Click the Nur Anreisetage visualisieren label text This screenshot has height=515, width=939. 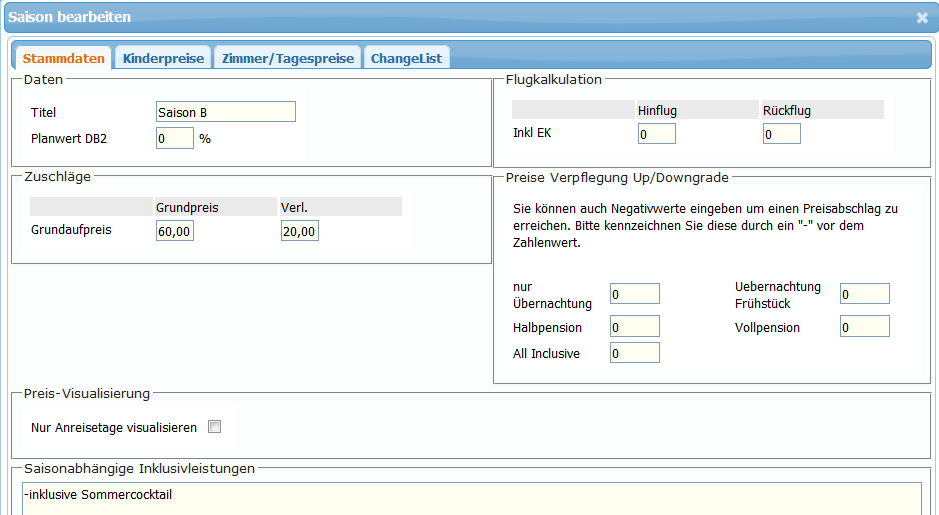coord(114,427)
